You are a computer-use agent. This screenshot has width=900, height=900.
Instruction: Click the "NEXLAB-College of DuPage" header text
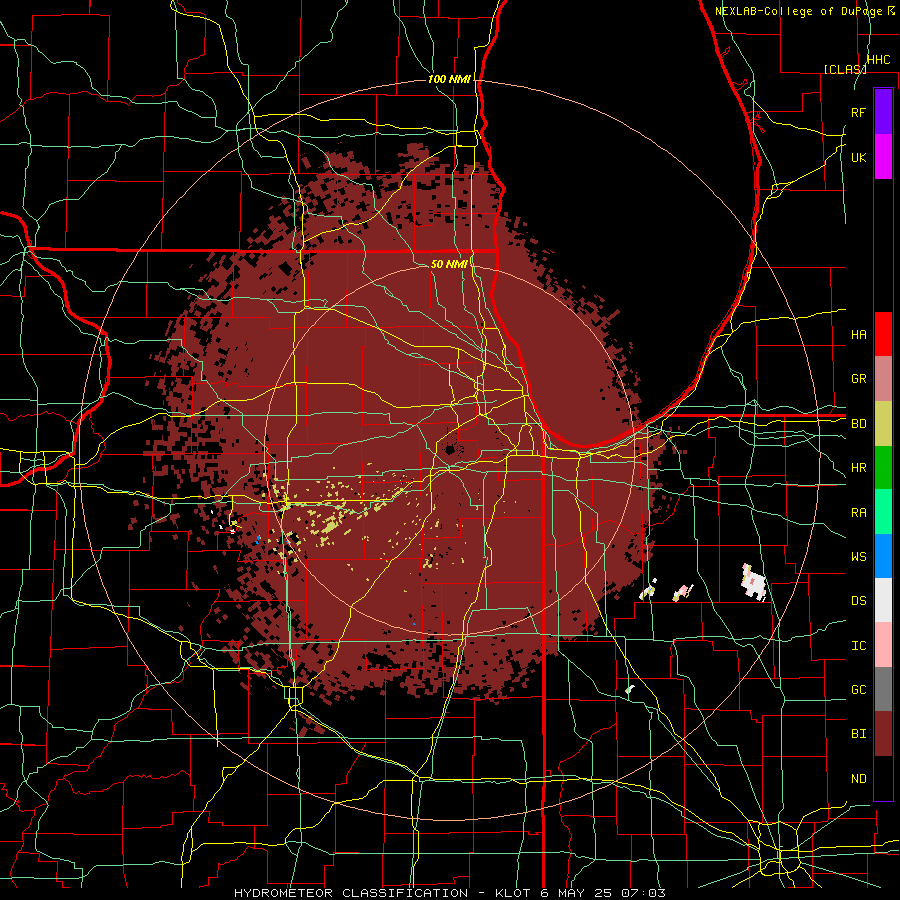[800, 11]
